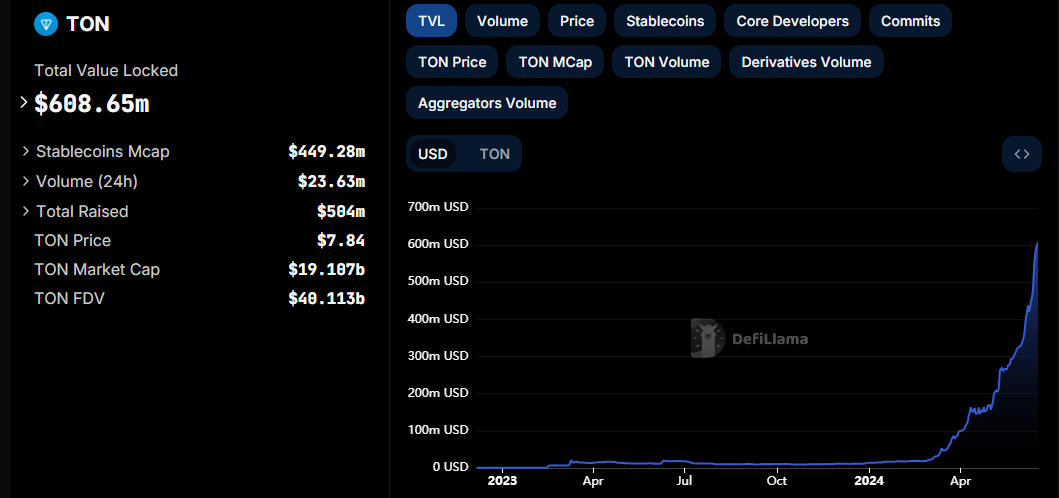Screen dimensions: 1059x498
Task: Enable the Aggregators Volume series
Action: (x=487, y=103)
